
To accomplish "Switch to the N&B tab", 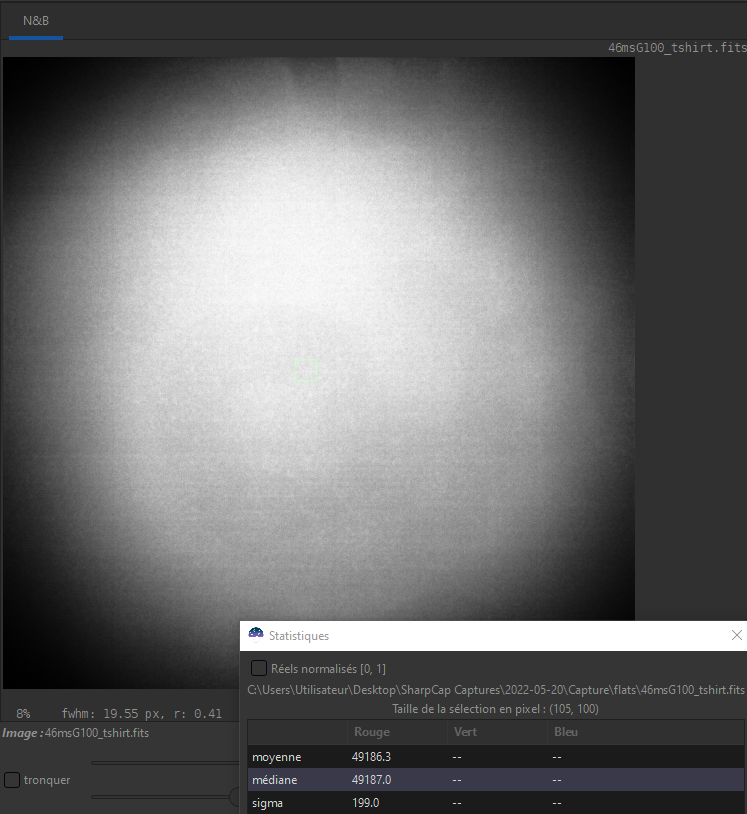I will pos(36,21).
